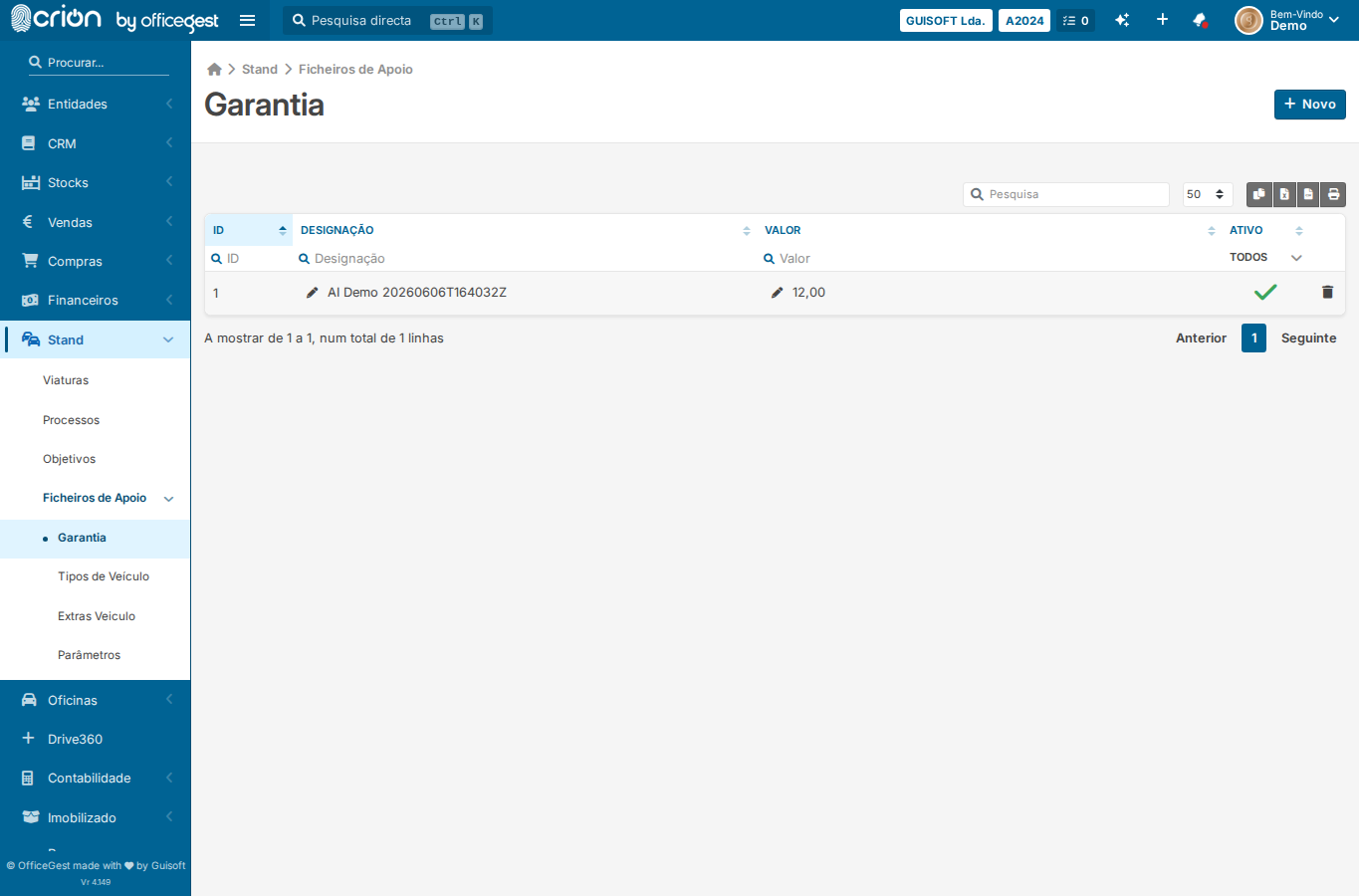Focus the Pesquisa table search field
Screen dimensions: 1359x896
tap(1066, 194)
